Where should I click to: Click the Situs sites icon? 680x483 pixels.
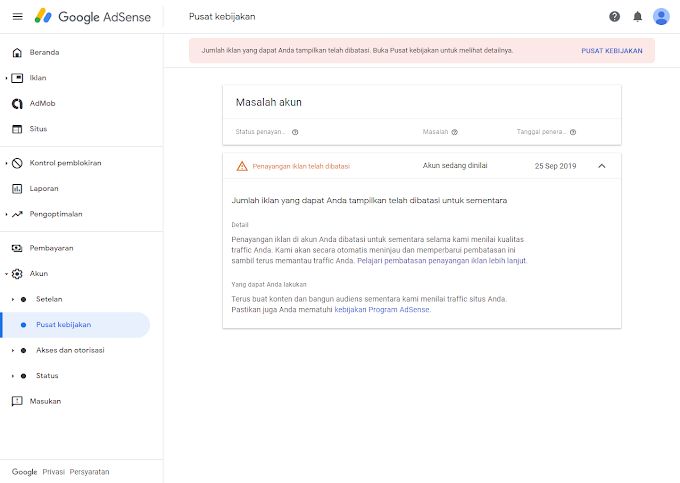coord(17,129)
